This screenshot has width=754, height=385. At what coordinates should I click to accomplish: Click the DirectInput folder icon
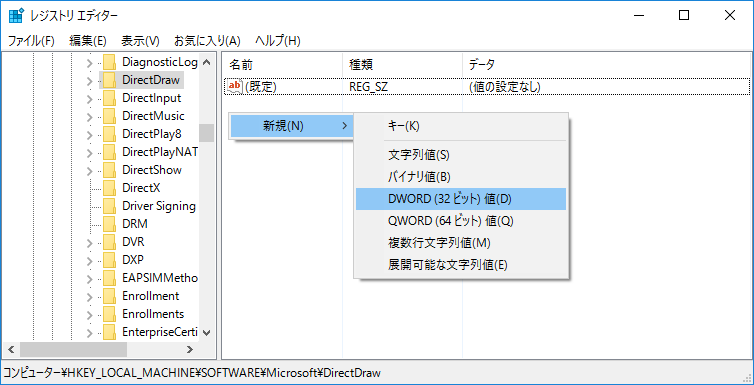tap(110, 98)
